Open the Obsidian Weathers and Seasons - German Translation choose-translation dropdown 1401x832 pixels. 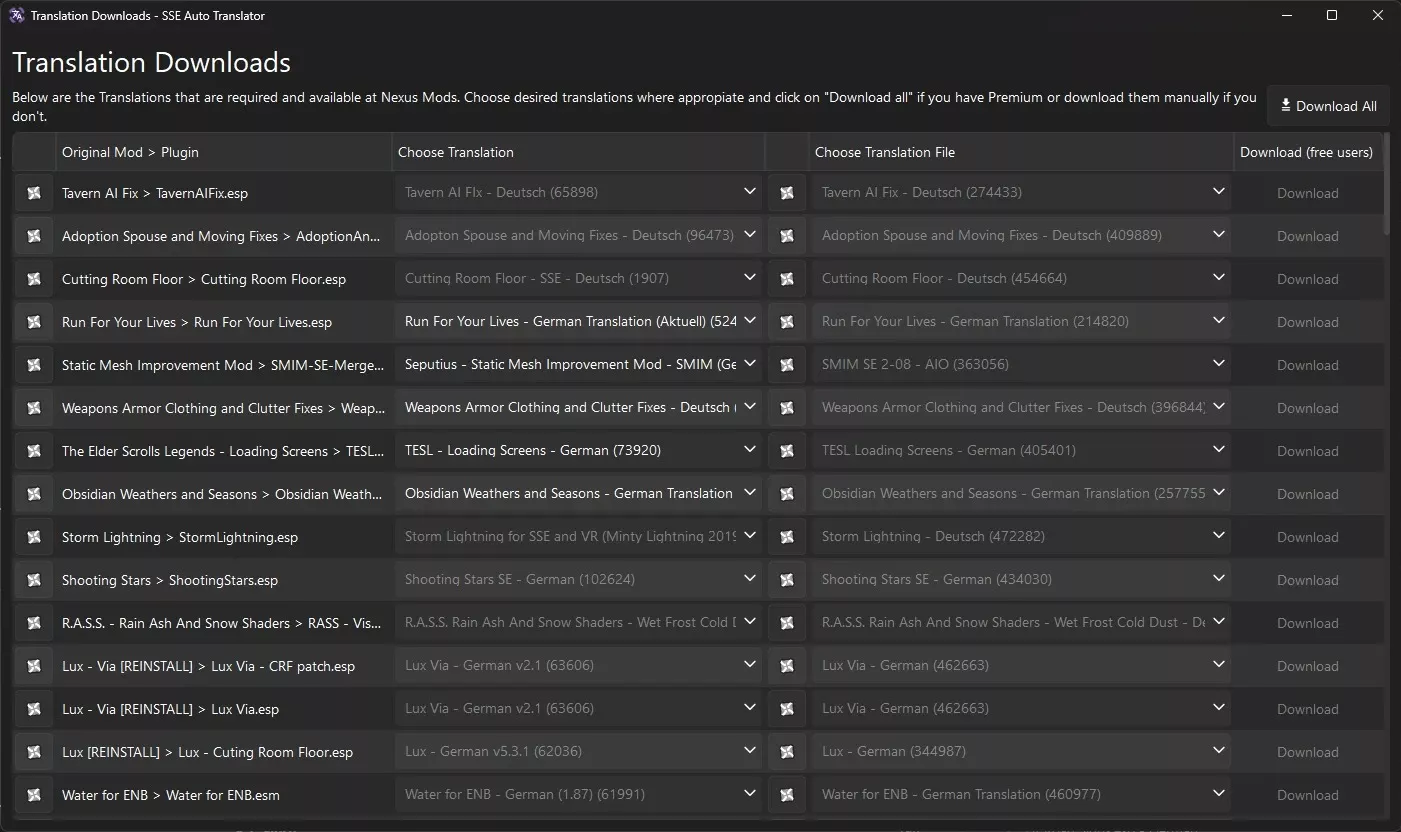coord(579,494)
